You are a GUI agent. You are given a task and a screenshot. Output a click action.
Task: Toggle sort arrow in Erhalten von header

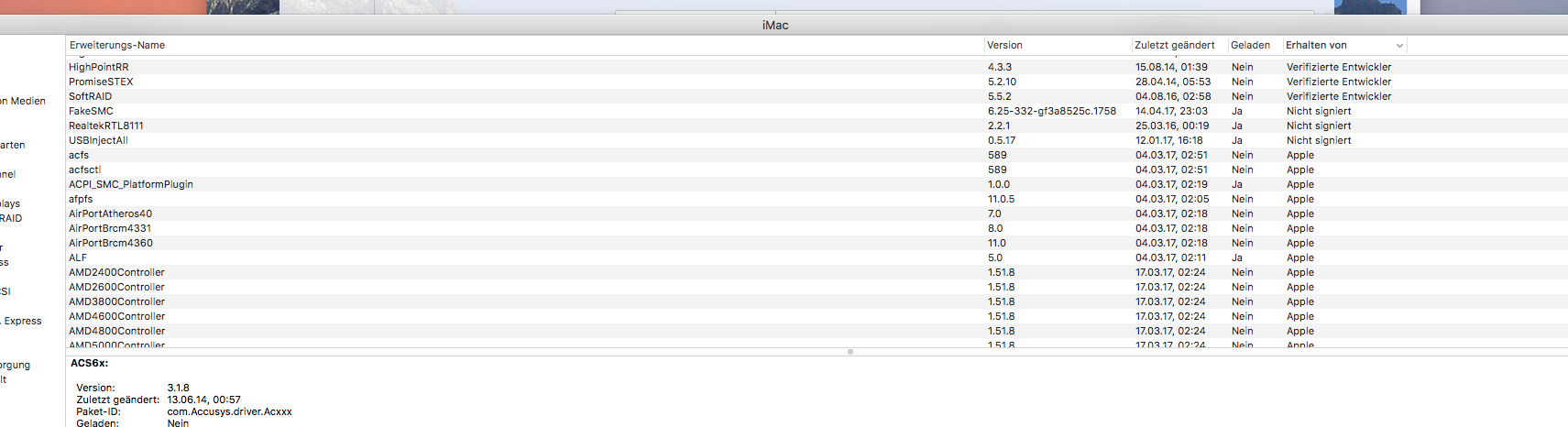coord(1399,46)
